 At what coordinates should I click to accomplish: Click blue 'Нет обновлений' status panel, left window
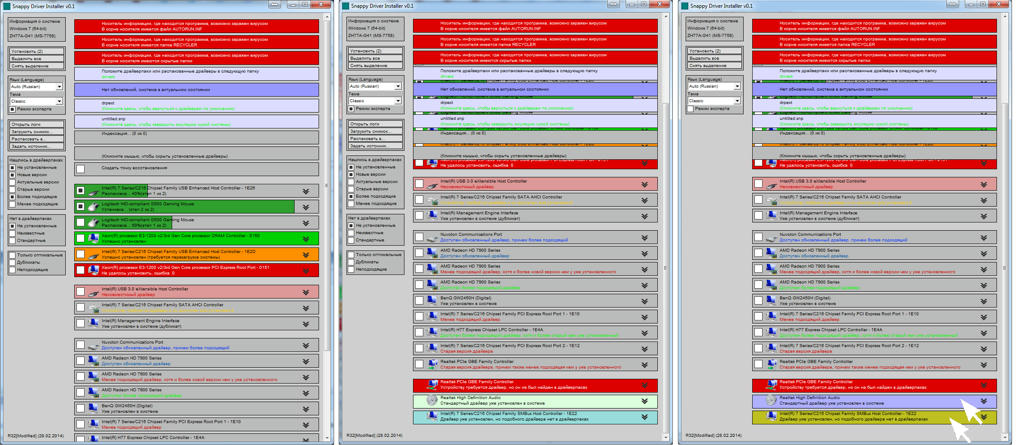[197, 90]
